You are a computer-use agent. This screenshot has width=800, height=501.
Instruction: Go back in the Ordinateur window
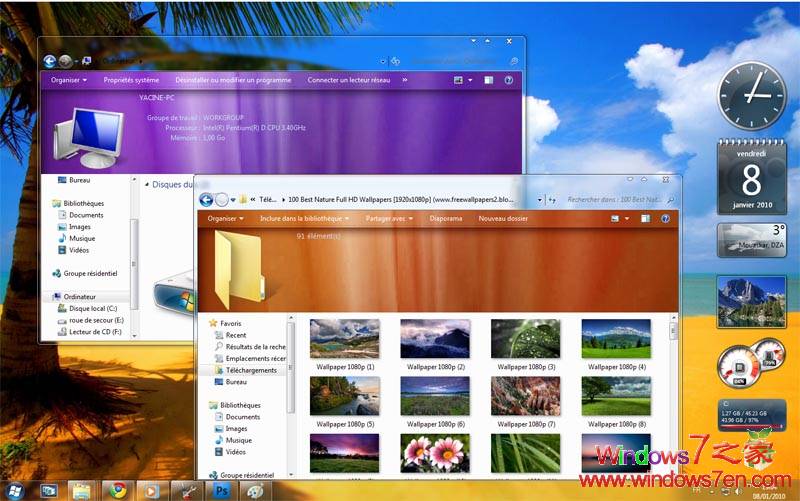point(49,62)
